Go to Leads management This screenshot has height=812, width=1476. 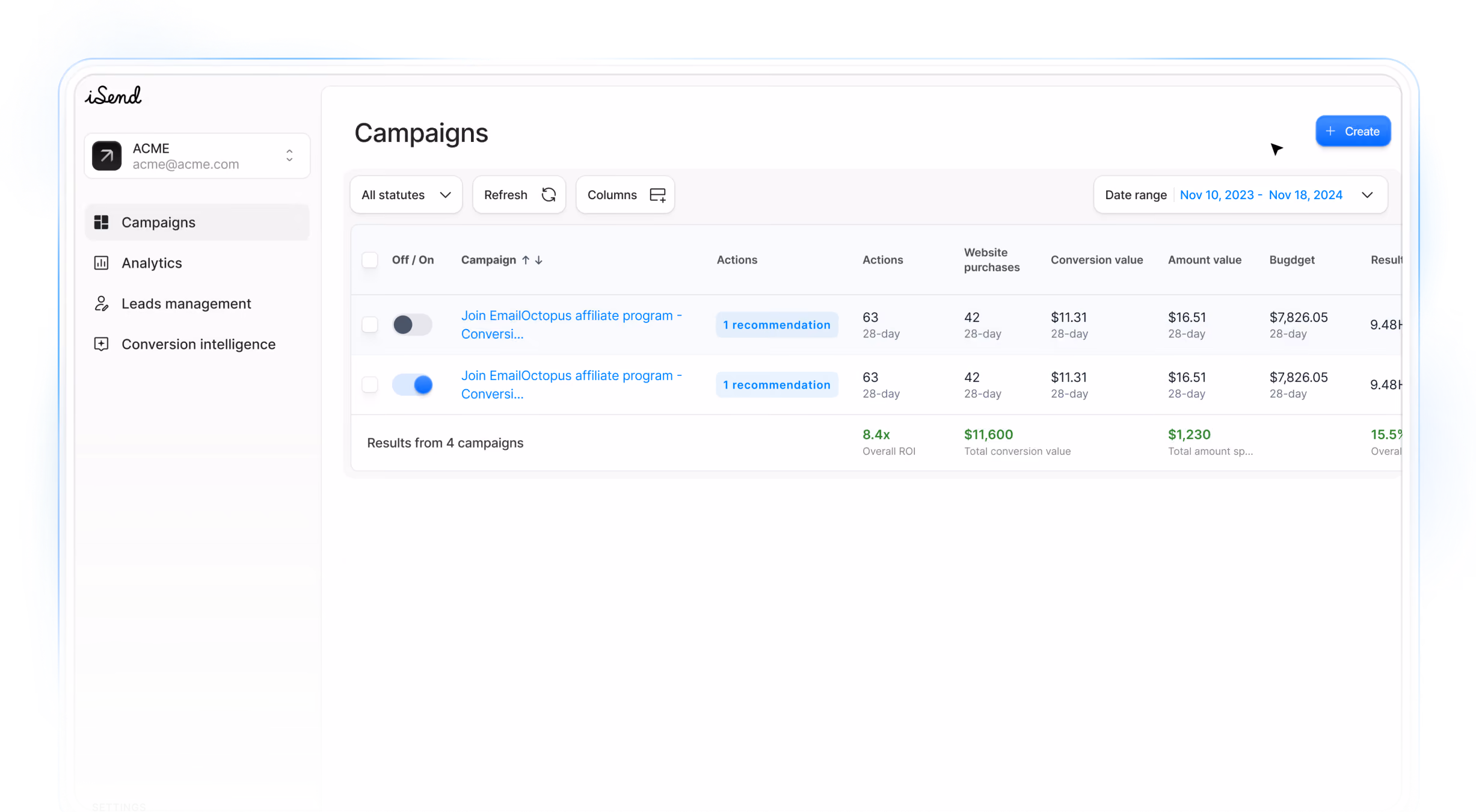click(x=197, y=304)
